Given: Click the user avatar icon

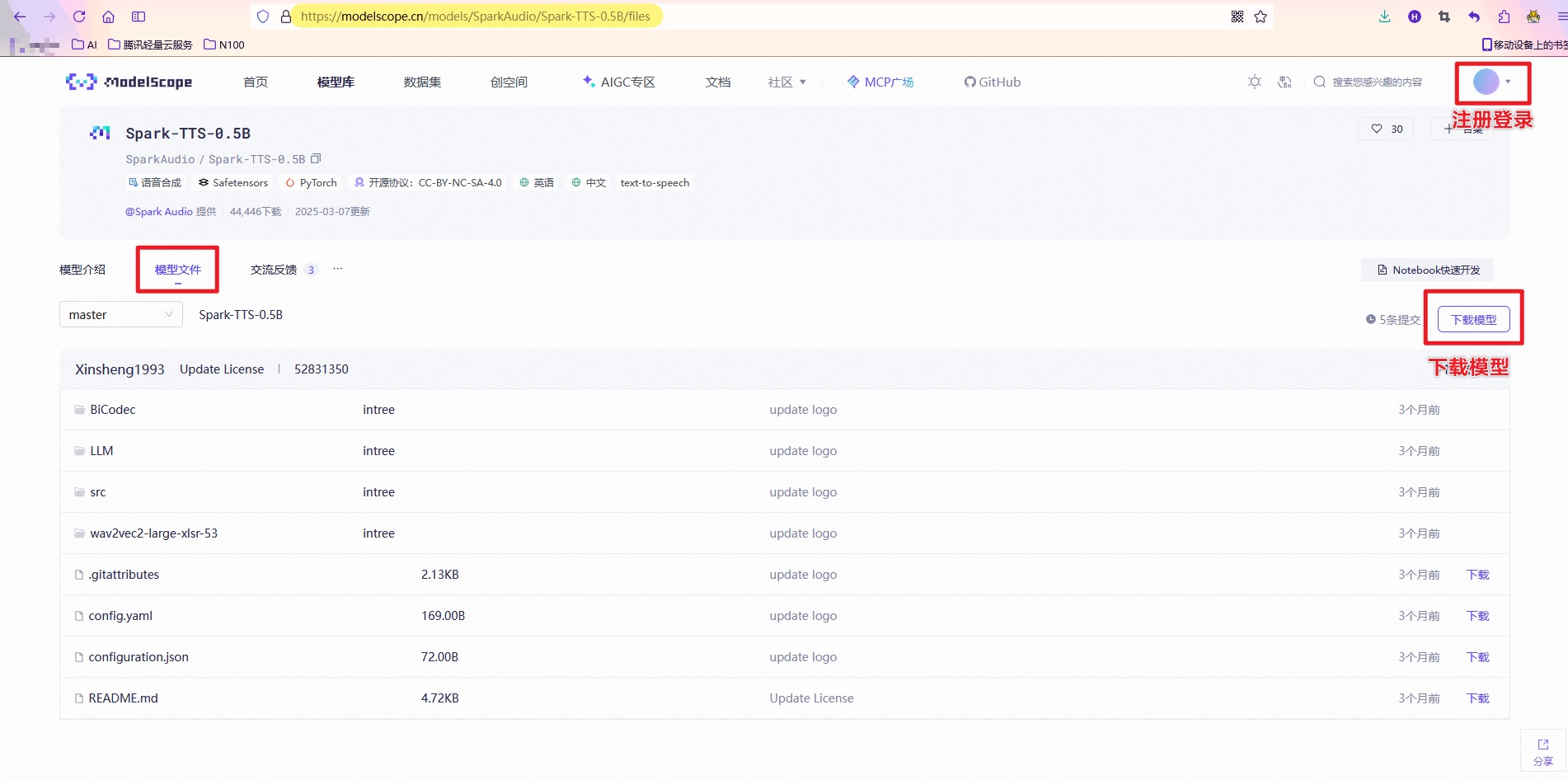Looking at the screenshot, I should (1486, 82).
